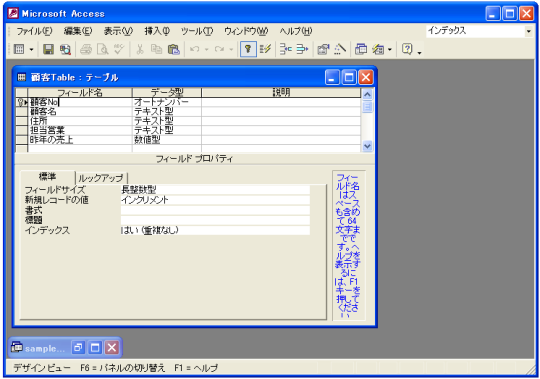Click the row selector beside 昨年の売上
The width and height of the screenshot is (540, 379).
pyautogui.click(x=21, y=139)
